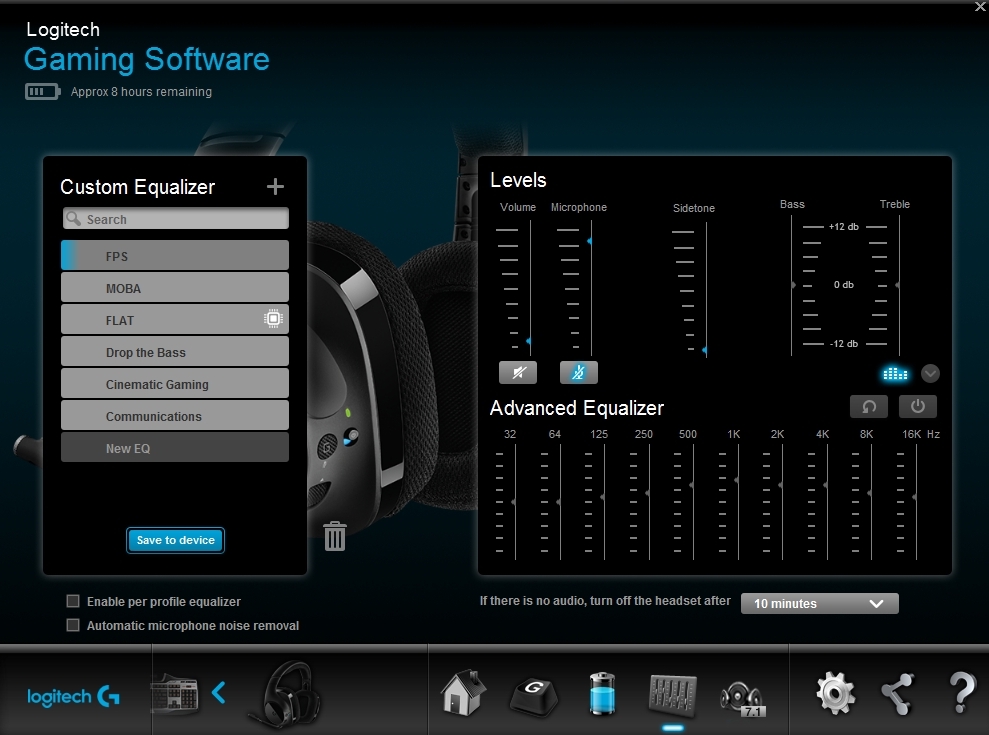Click the Volume slider handle
This screenshot has height=735, width=989.
click(529, 341)
